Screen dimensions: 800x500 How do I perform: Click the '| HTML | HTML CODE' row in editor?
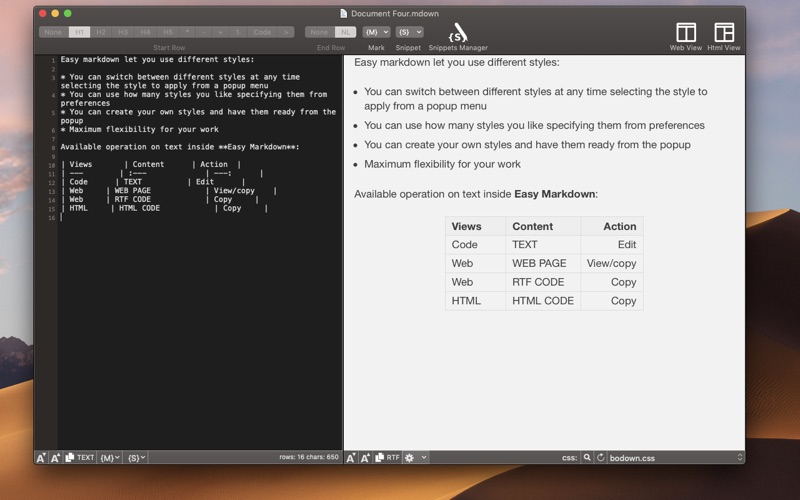(164, 208)
